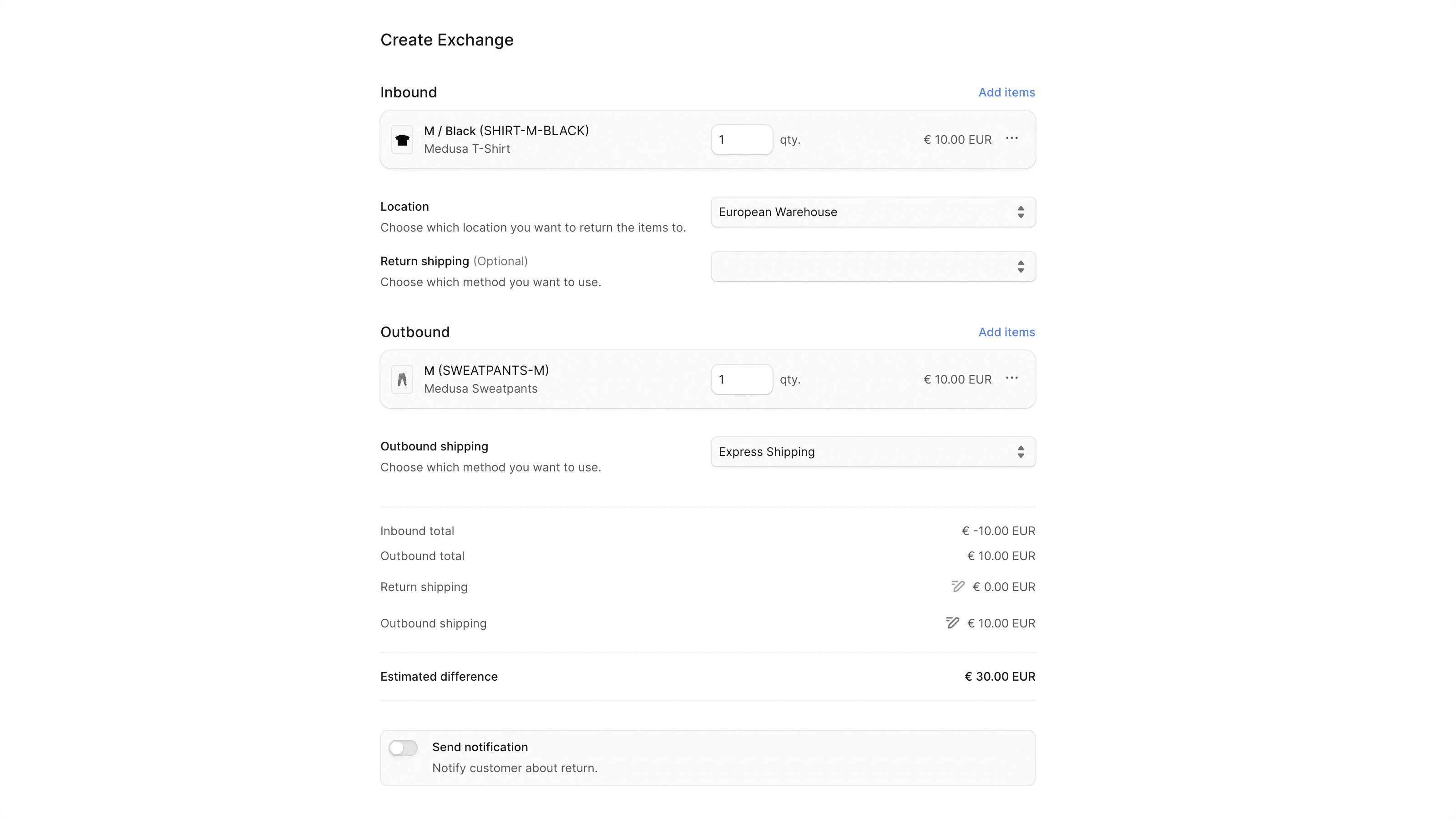Click the inbound T-Shirt quantity field
1456x819 pixels.
tap(742, 139)
